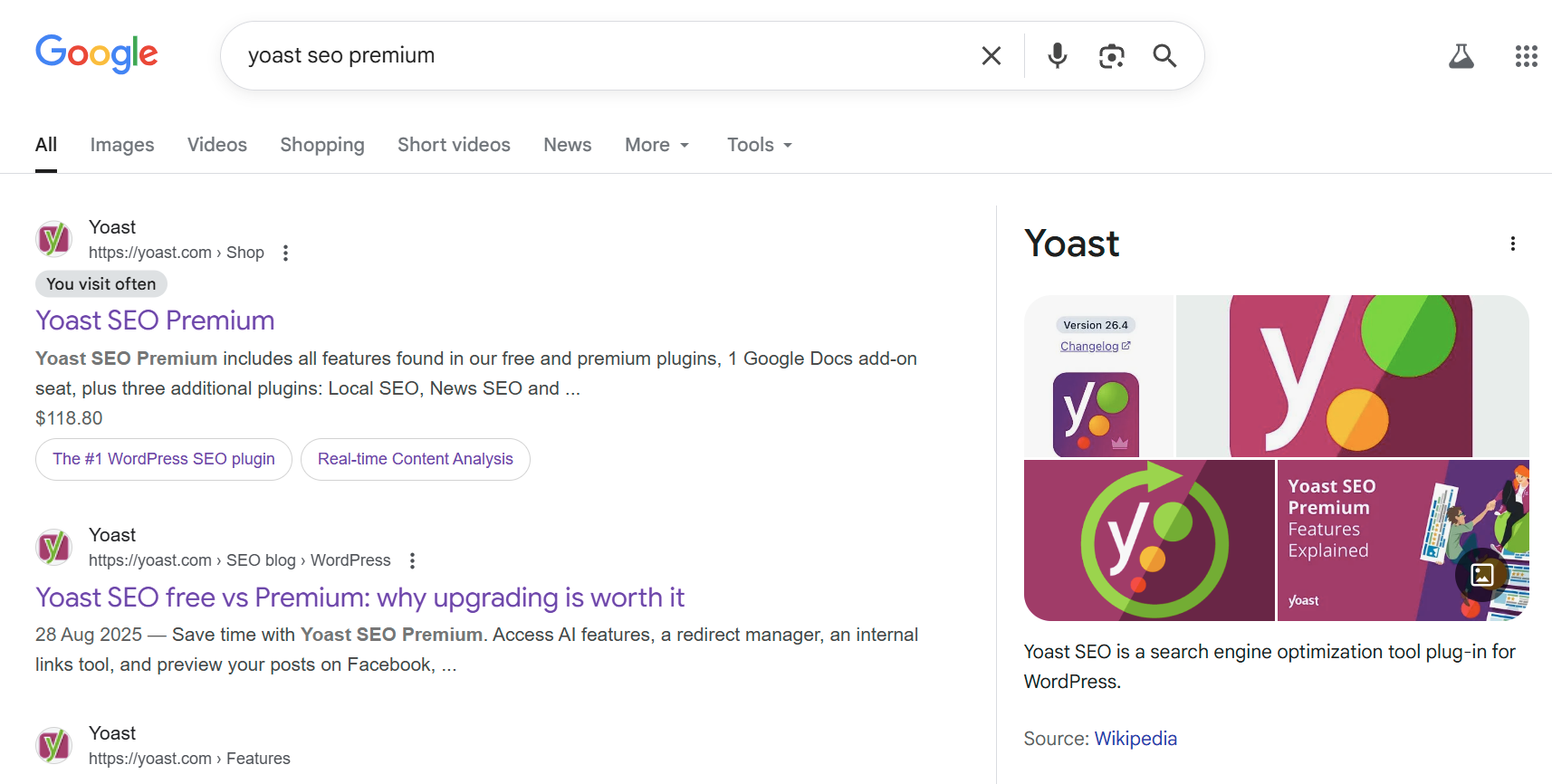This screenshot has height=784, width=1552.
Task: Open options for Yoast Shop result
Action: [285, 253]
